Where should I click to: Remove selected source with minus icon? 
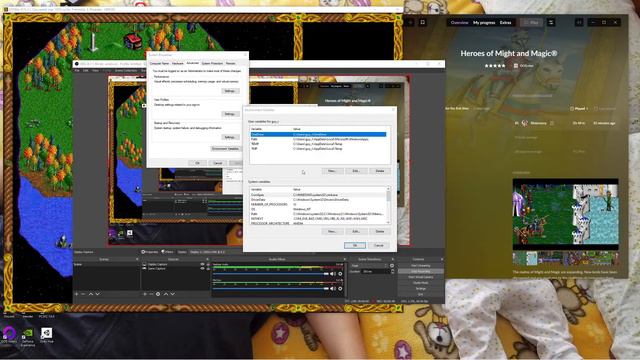click(x=151, y=294)
